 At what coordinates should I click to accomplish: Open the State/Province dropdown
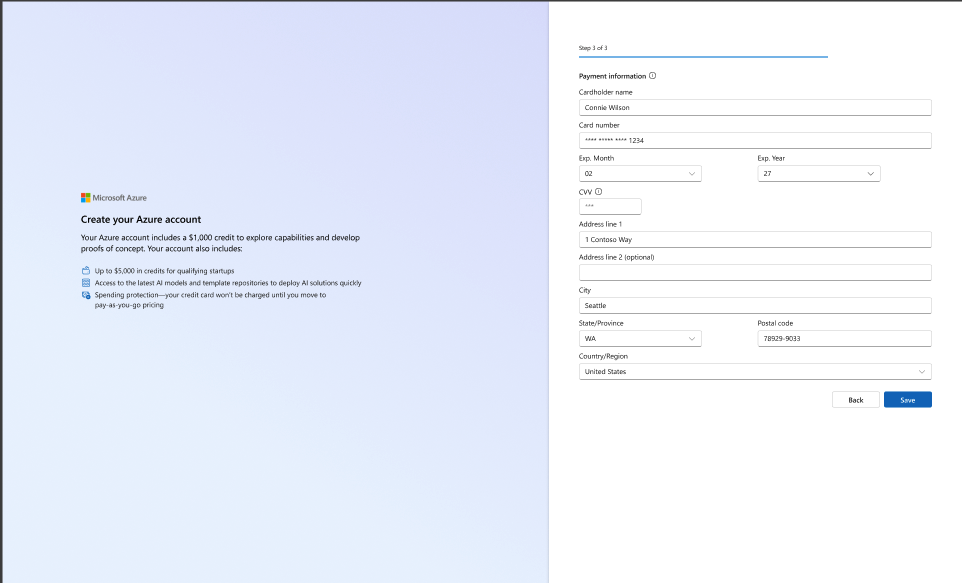point(640,339)
